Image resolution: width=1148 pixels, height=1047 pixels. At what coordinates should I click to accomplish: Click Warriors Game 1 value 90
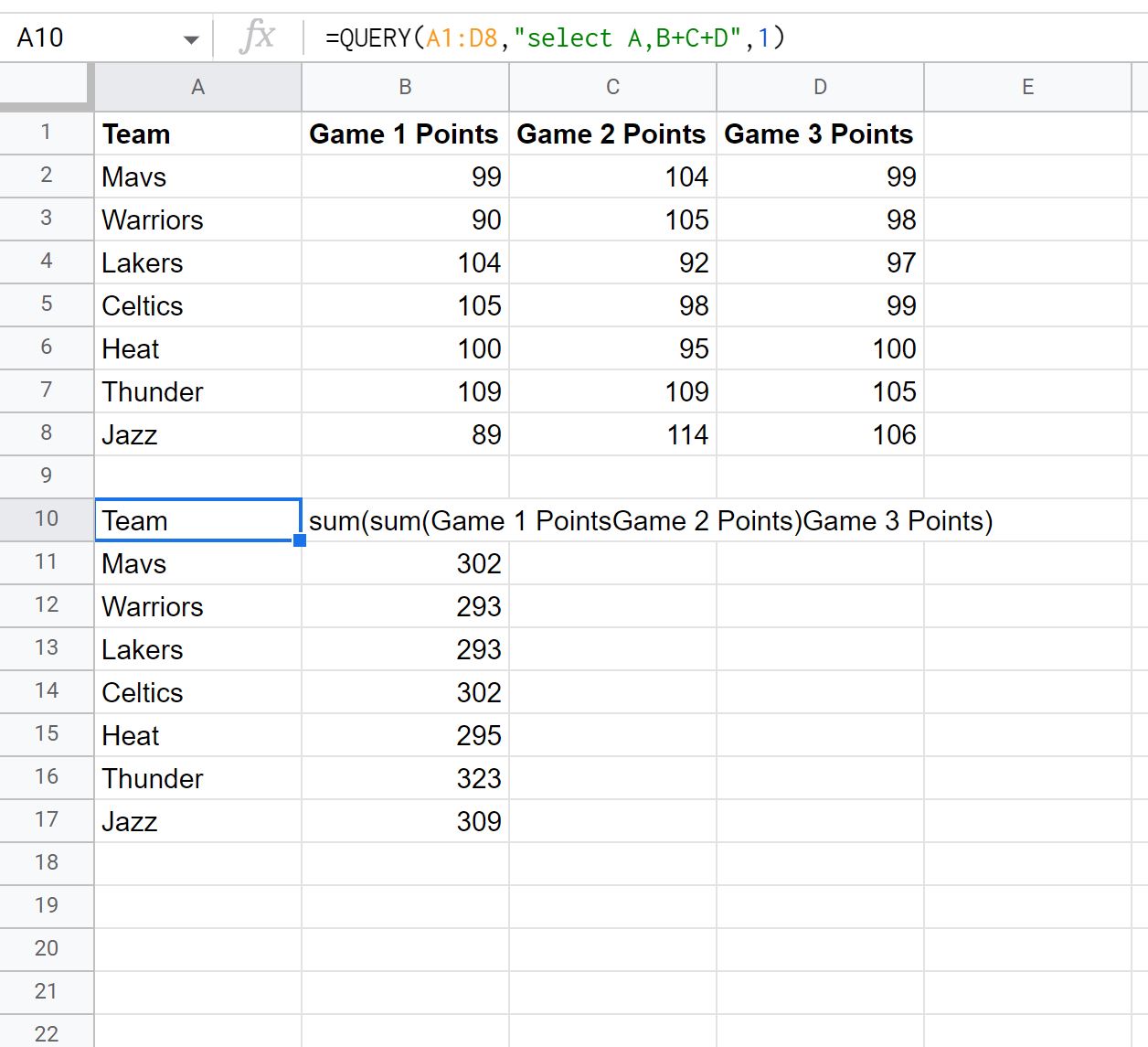[x=405, y=219]
